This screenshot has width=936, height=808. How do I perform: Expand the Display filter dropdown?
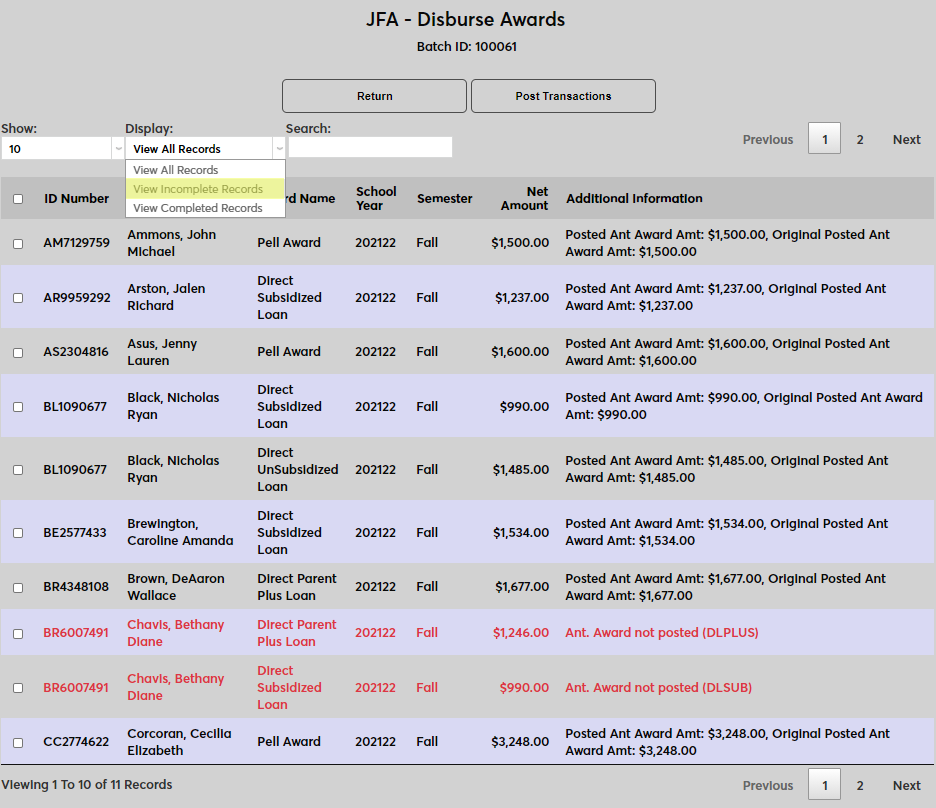point(205,149)
